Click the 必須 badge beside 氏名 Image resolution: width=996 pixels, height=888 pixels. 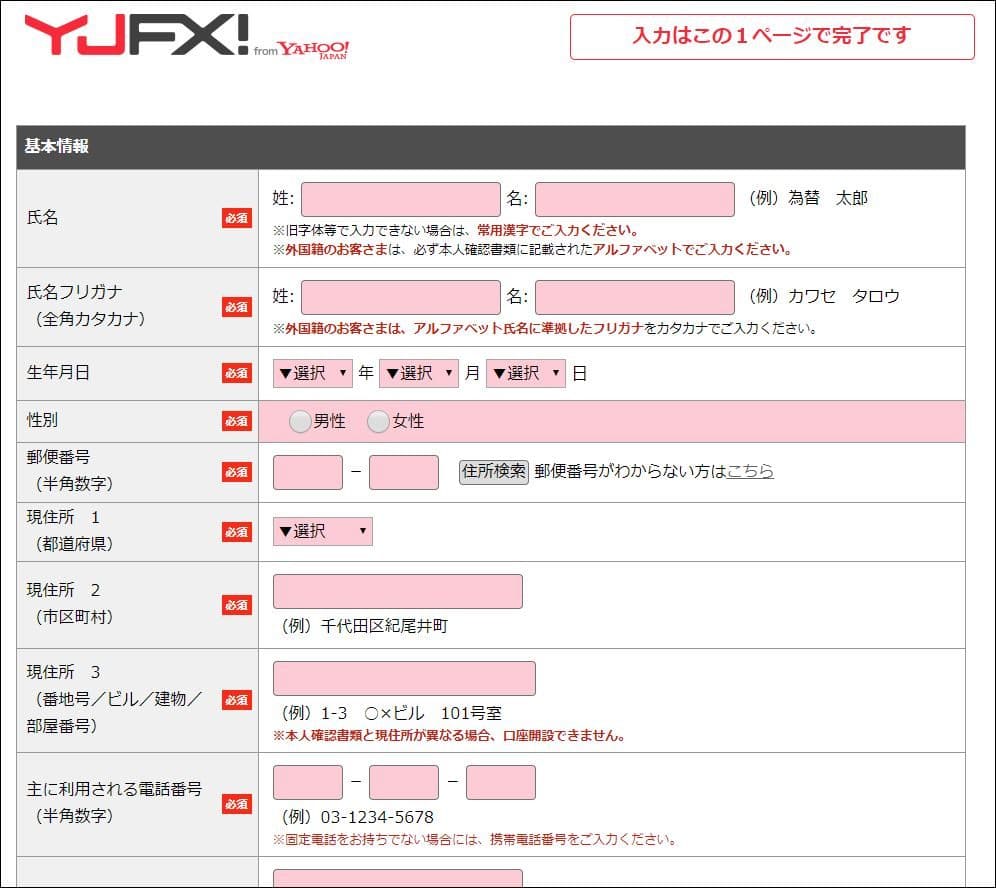[x=237, y=218]
